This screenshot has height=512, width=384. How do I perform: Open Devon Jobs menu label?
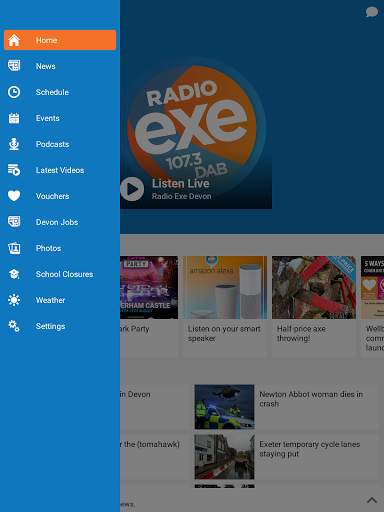coord(57,222)
